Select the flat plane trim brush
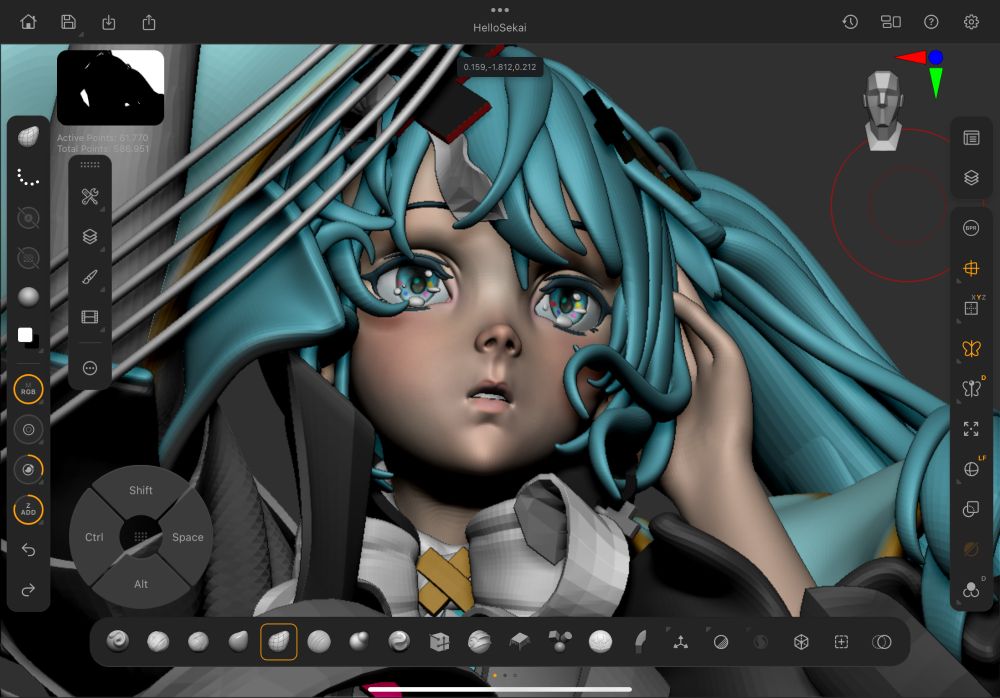The height and width of the screenshot is (698, 1000). (520, 641)
